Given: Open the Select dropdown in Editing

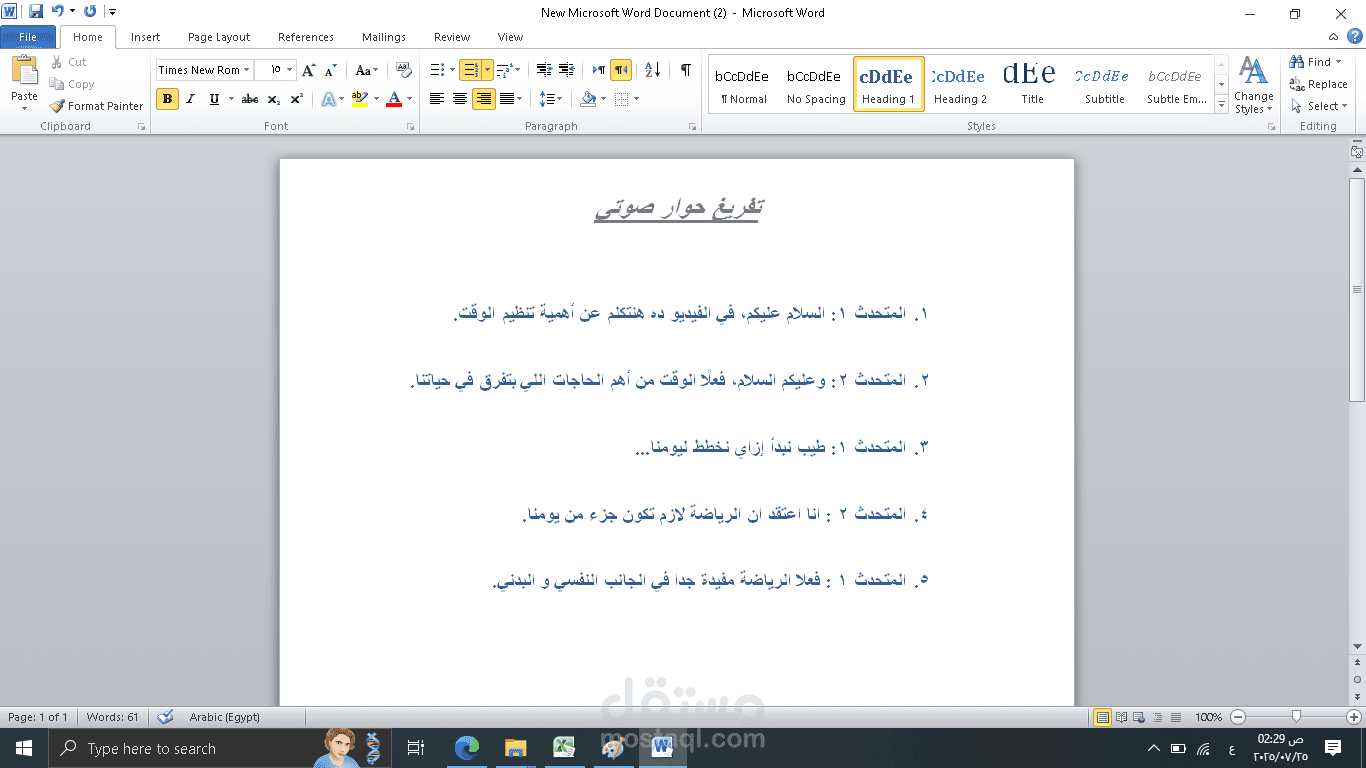Looking at the screenshot, I should coord(1319,106).
